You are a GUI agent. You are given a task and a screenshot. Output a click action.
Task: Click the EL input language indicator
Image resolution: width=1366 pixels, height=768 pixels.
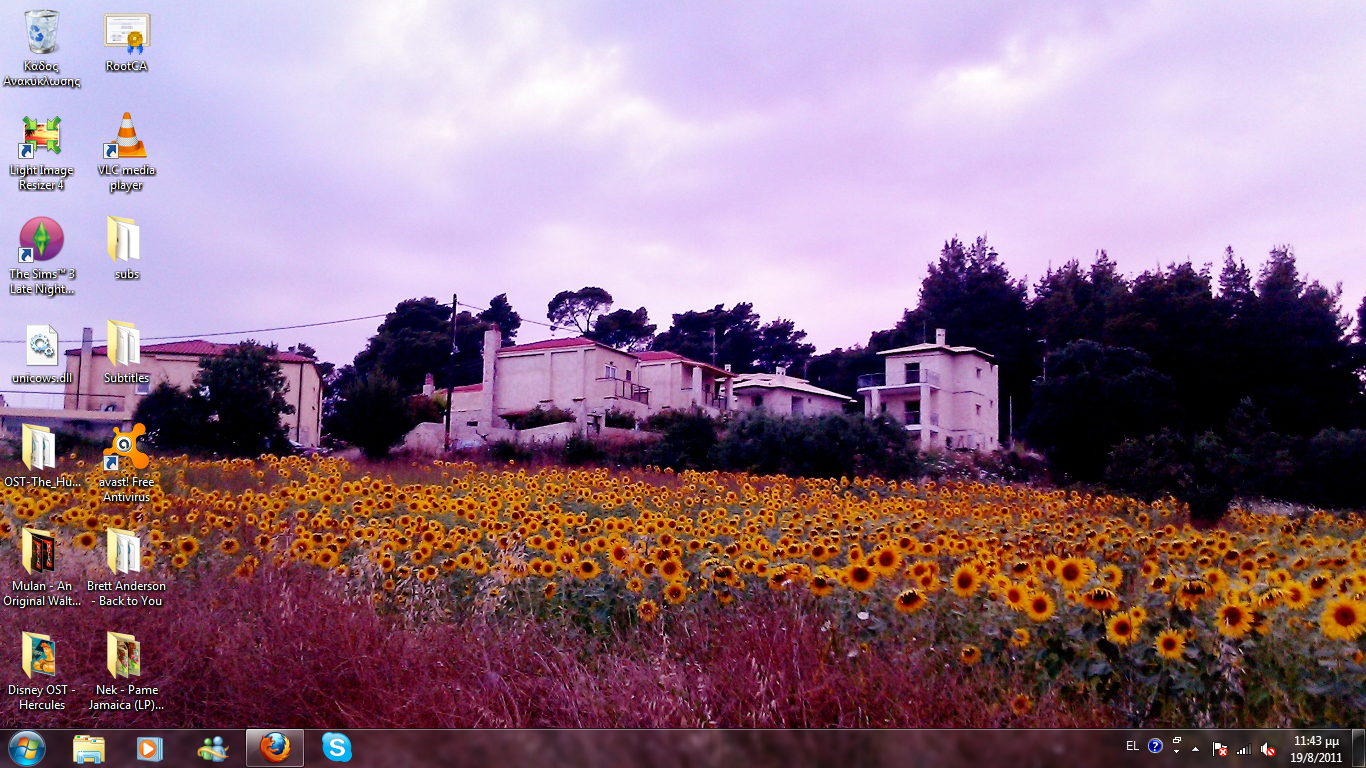(1132, 746)
